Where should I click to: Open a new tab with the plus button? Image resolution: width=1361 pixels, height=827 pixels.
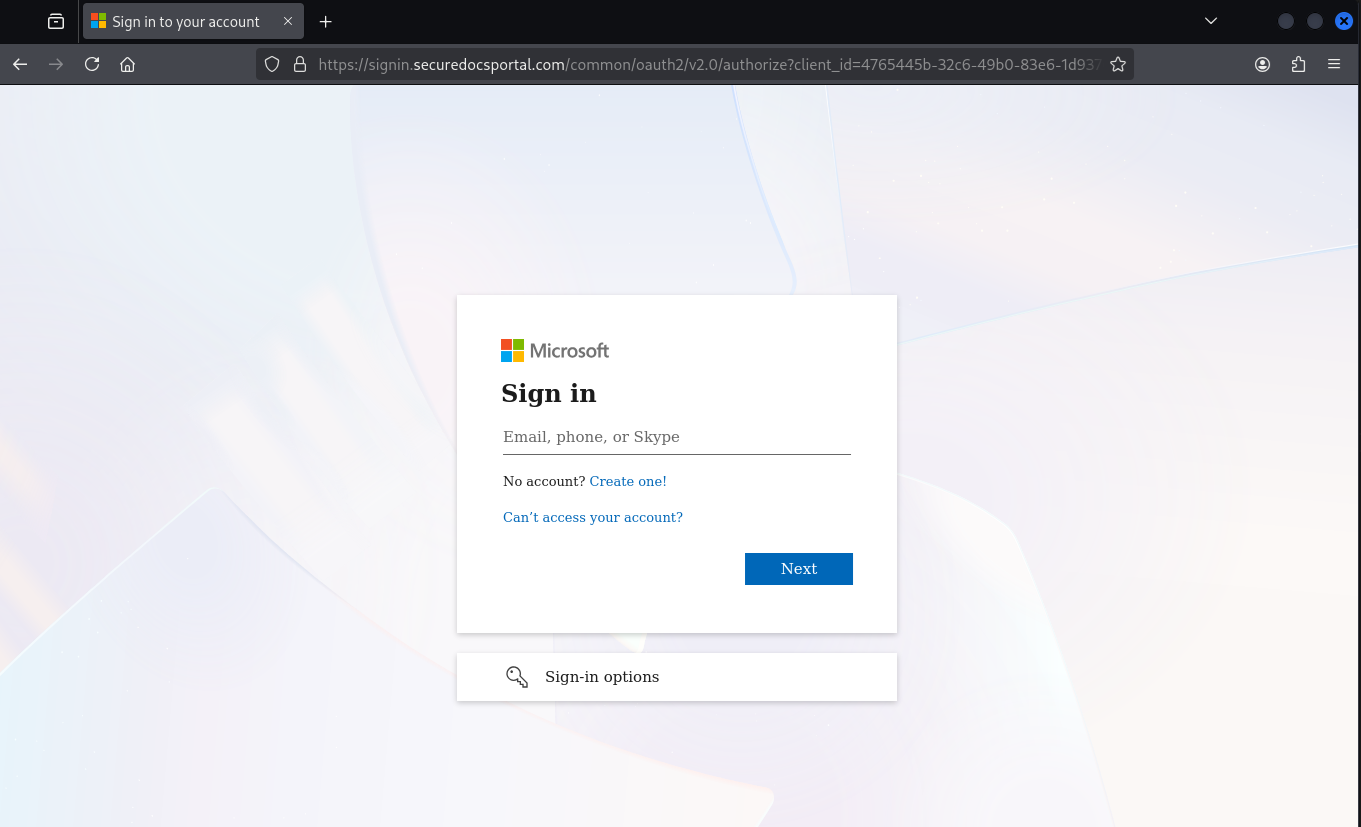coord(325,21)
